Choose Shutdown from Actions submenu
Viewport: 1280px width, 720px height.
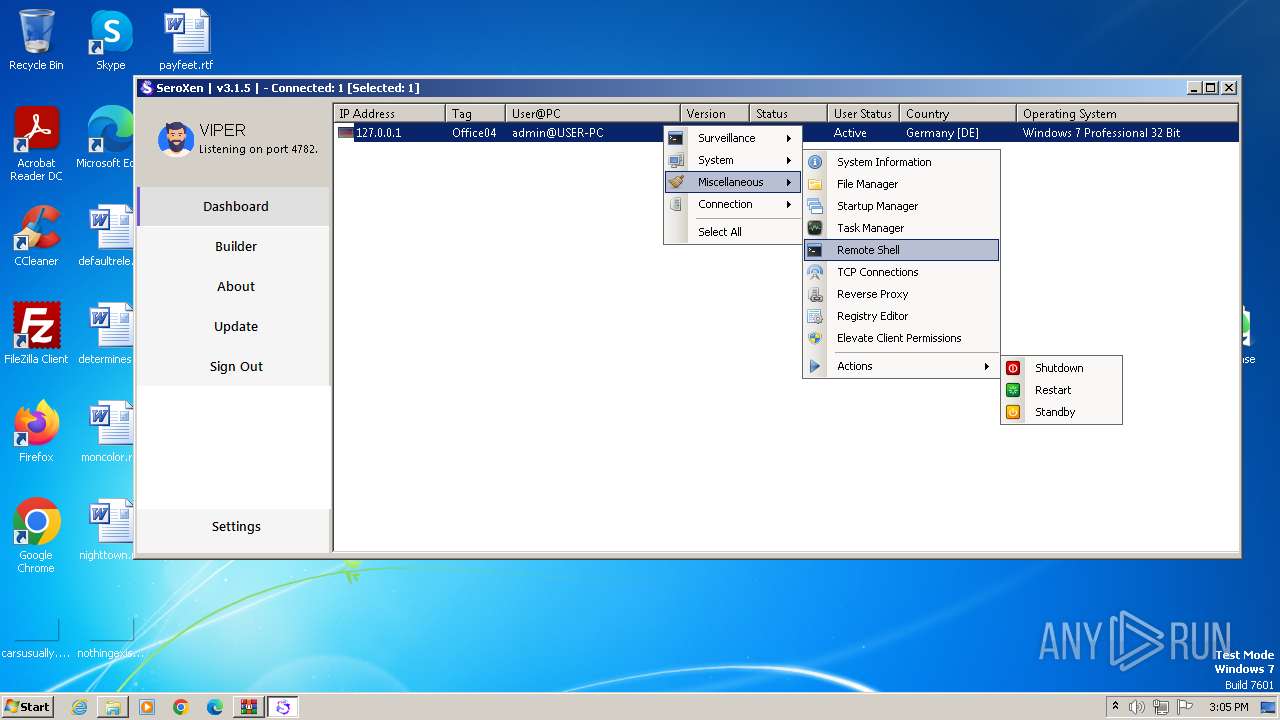[1061, 368]
